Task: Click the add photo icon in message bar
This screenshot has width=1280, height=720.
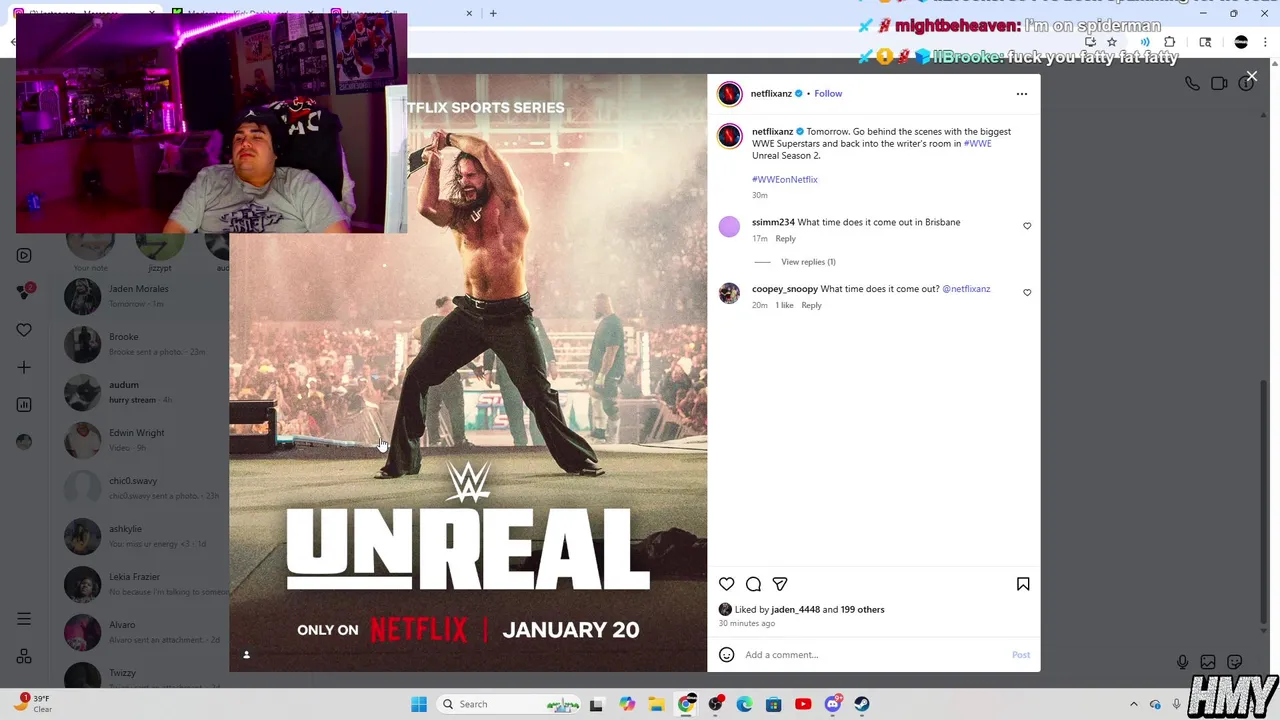Action: [x=1208, y=662]
